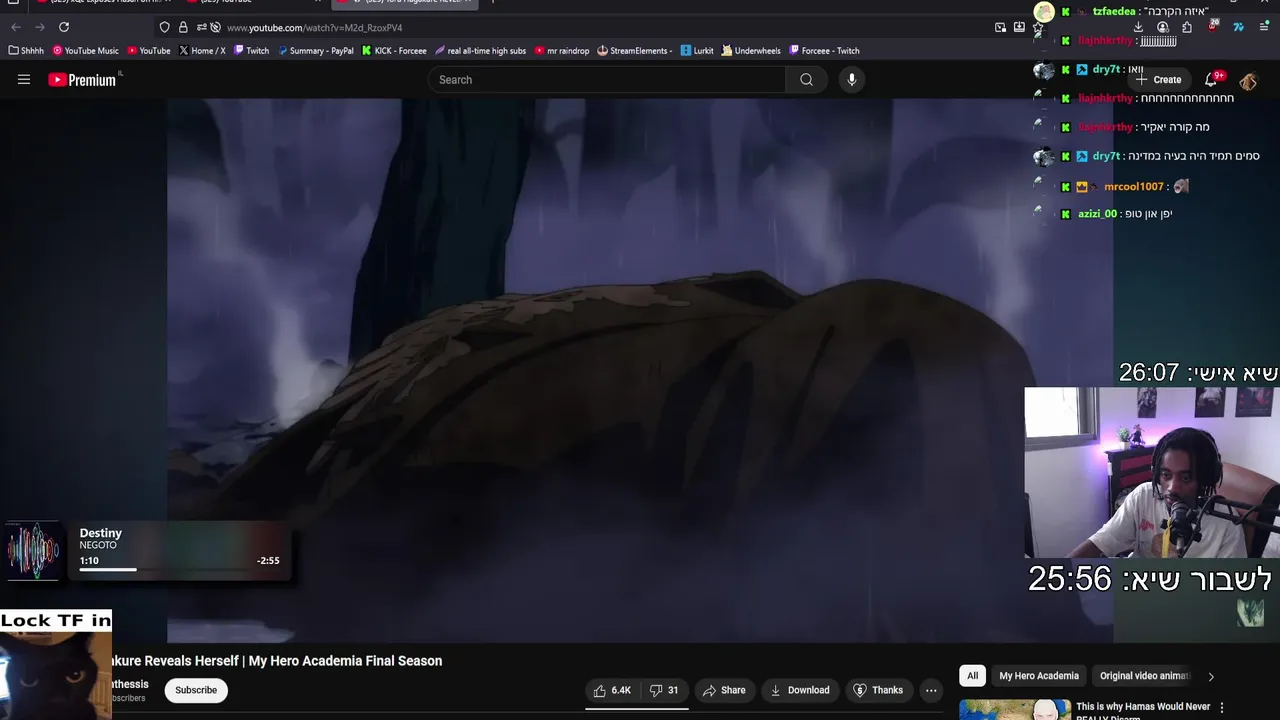This screenshot has height=720, width=1280.
Task: Open the Lurkit bookmark
Action: (697, 51)
